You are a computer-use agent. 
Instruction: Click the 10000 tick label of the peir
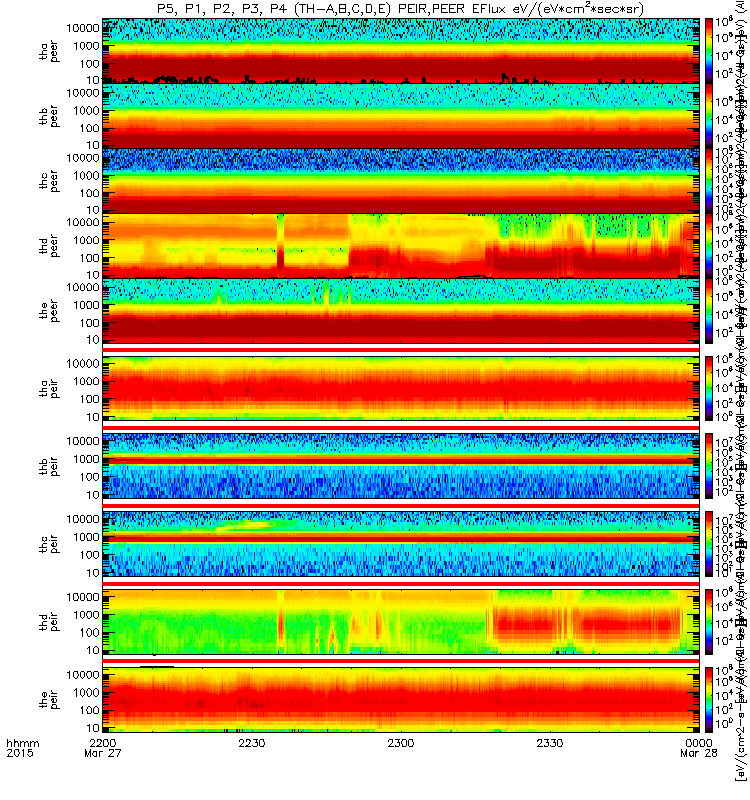[x=83, y=675]
